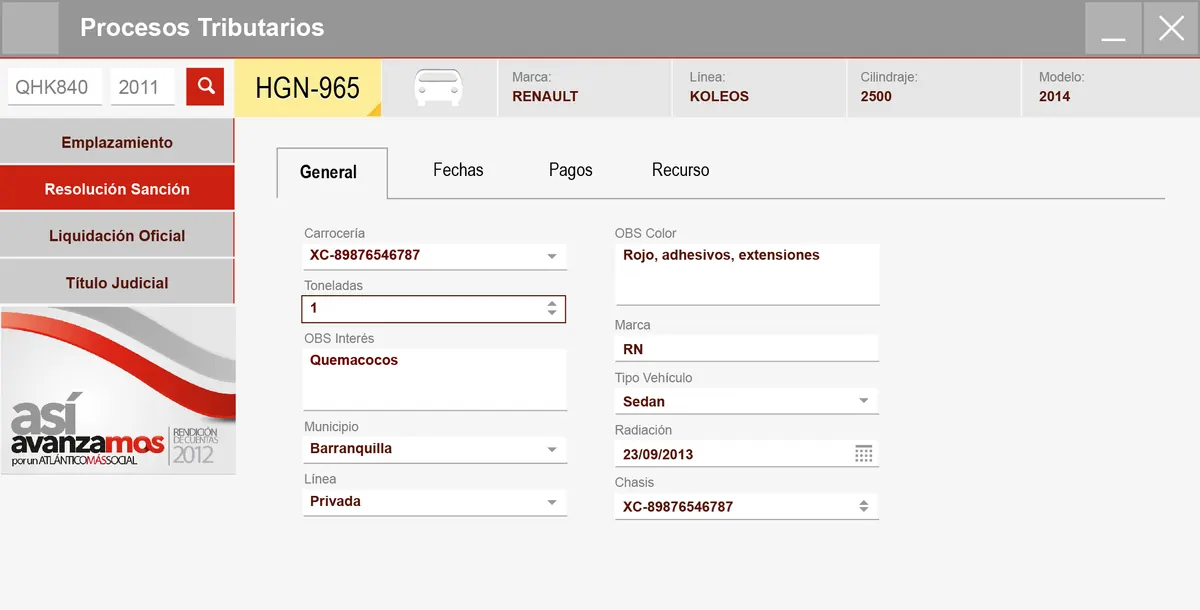Screen dimensions: 1200x610
Task: Open Liquidación Oficial from sidebar
Action: pyautogui.click(x=117, y=235)
